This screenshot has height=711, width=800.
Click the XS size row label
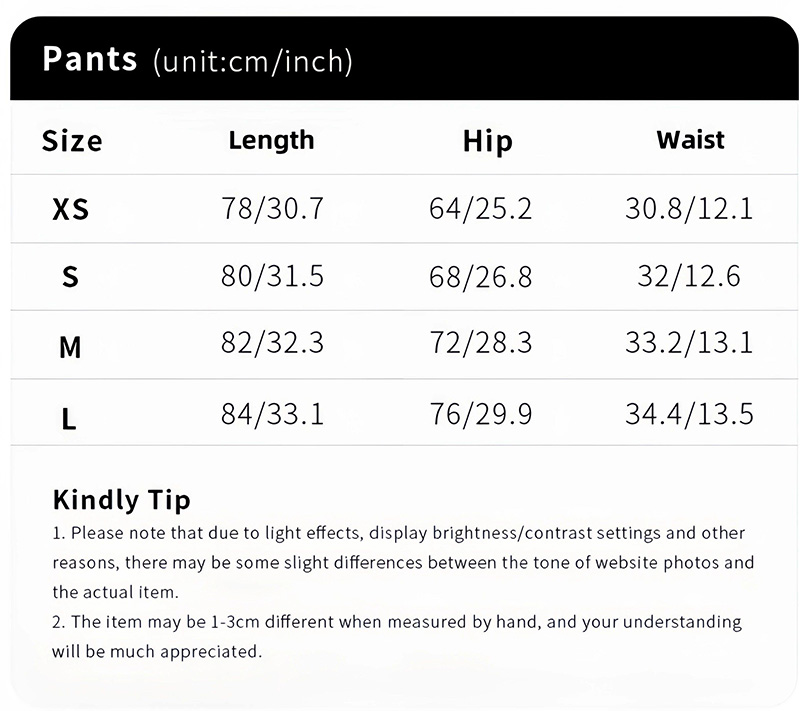coord(70,209)
